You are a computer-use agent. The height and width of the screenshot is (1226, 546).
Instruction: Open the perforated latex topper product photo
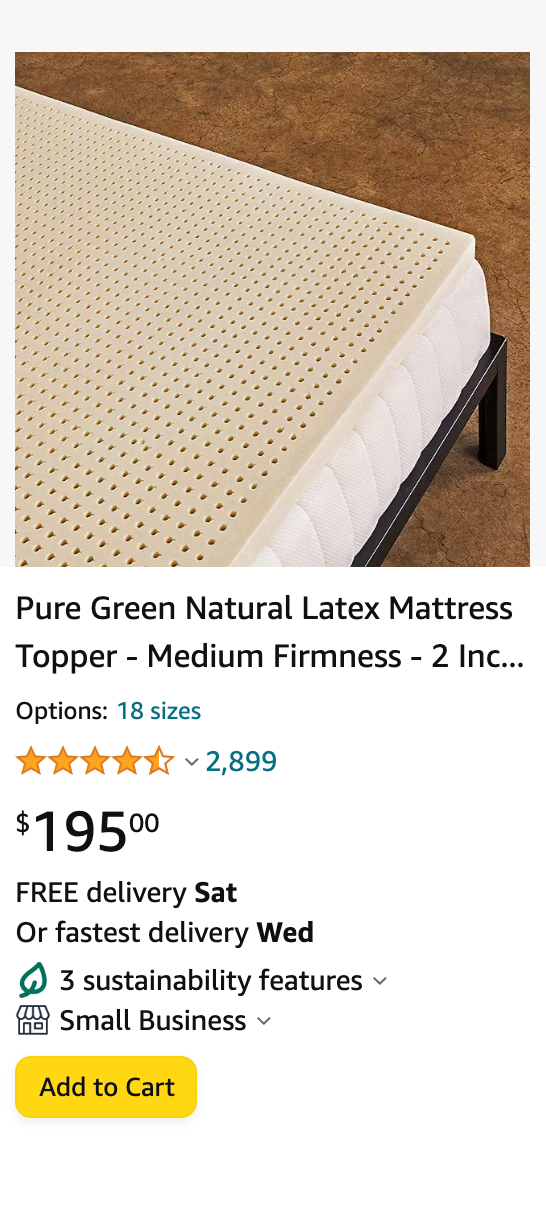272,309
